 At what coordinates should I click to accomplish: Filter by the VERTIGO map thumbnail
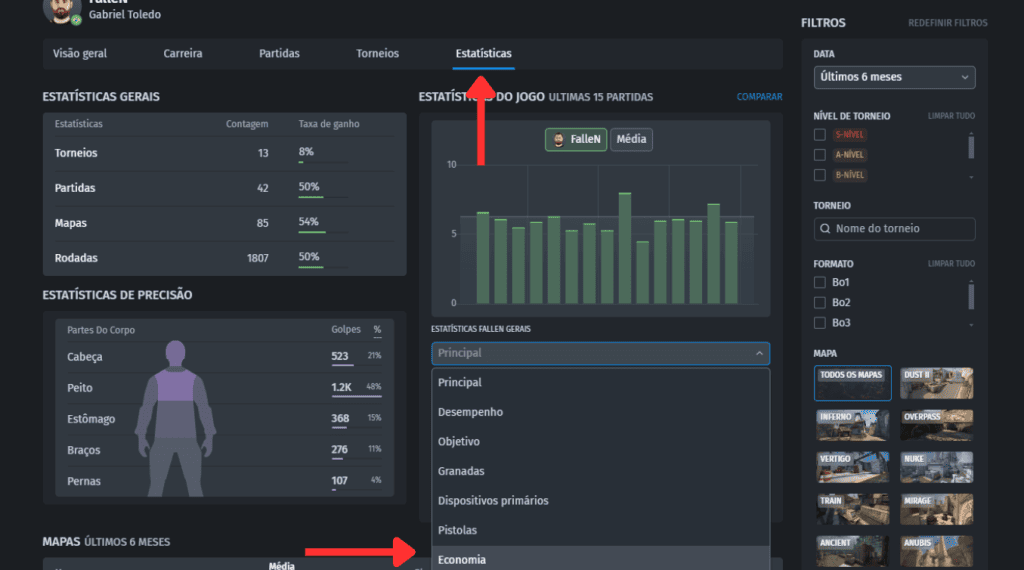852,467
